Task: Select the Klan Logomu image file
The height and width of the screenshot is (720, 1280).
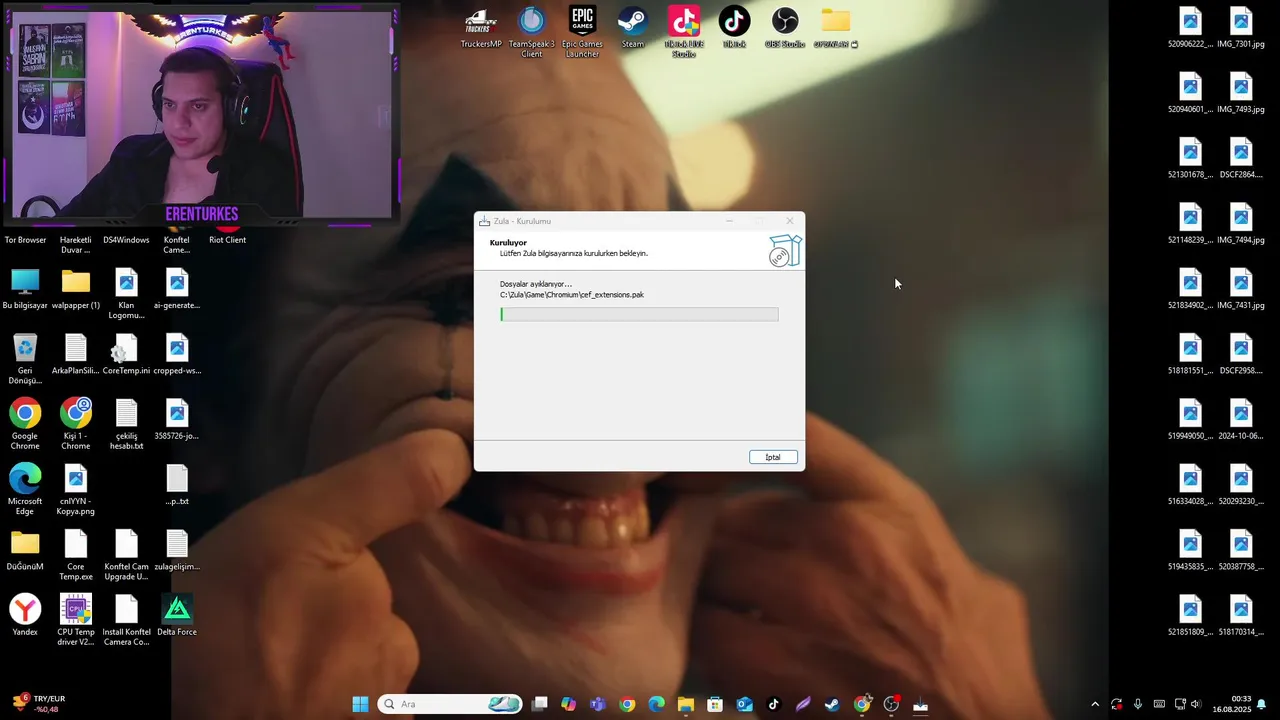Action: [x=126, y=293]
